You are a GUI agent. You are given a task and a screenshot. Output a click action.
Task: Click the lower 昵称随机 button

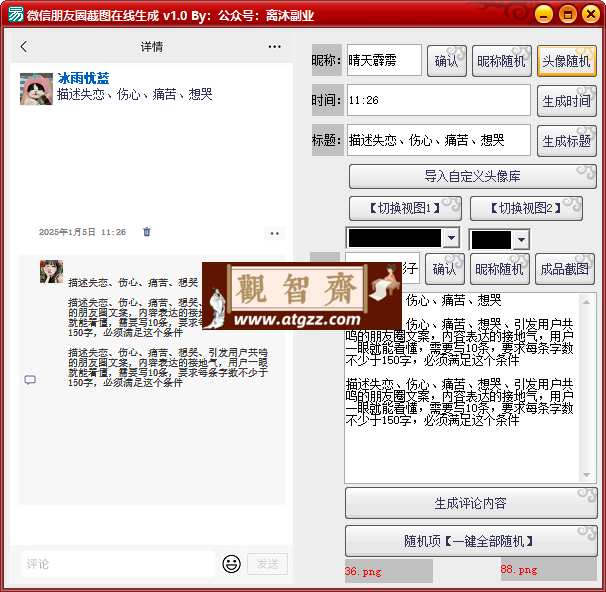[500, 269]
